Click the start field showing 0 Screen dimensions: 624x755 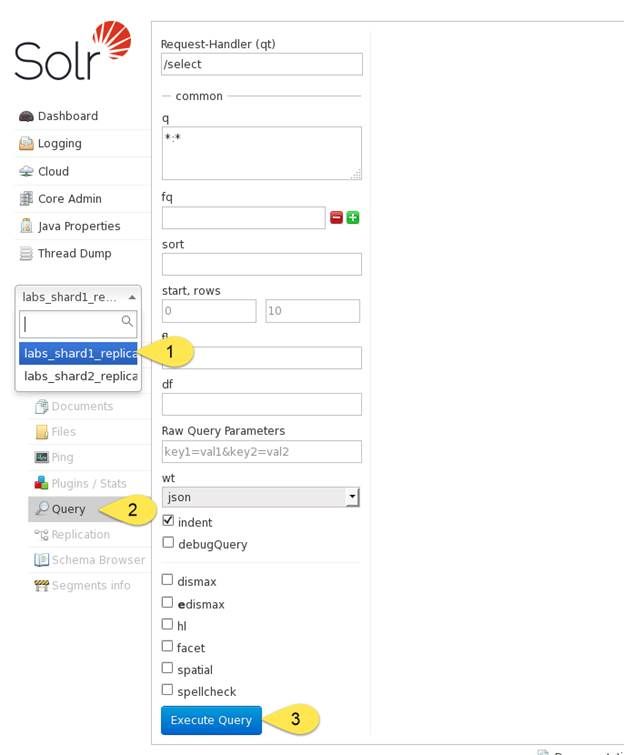pyautogui.click(x=209, y=311)
